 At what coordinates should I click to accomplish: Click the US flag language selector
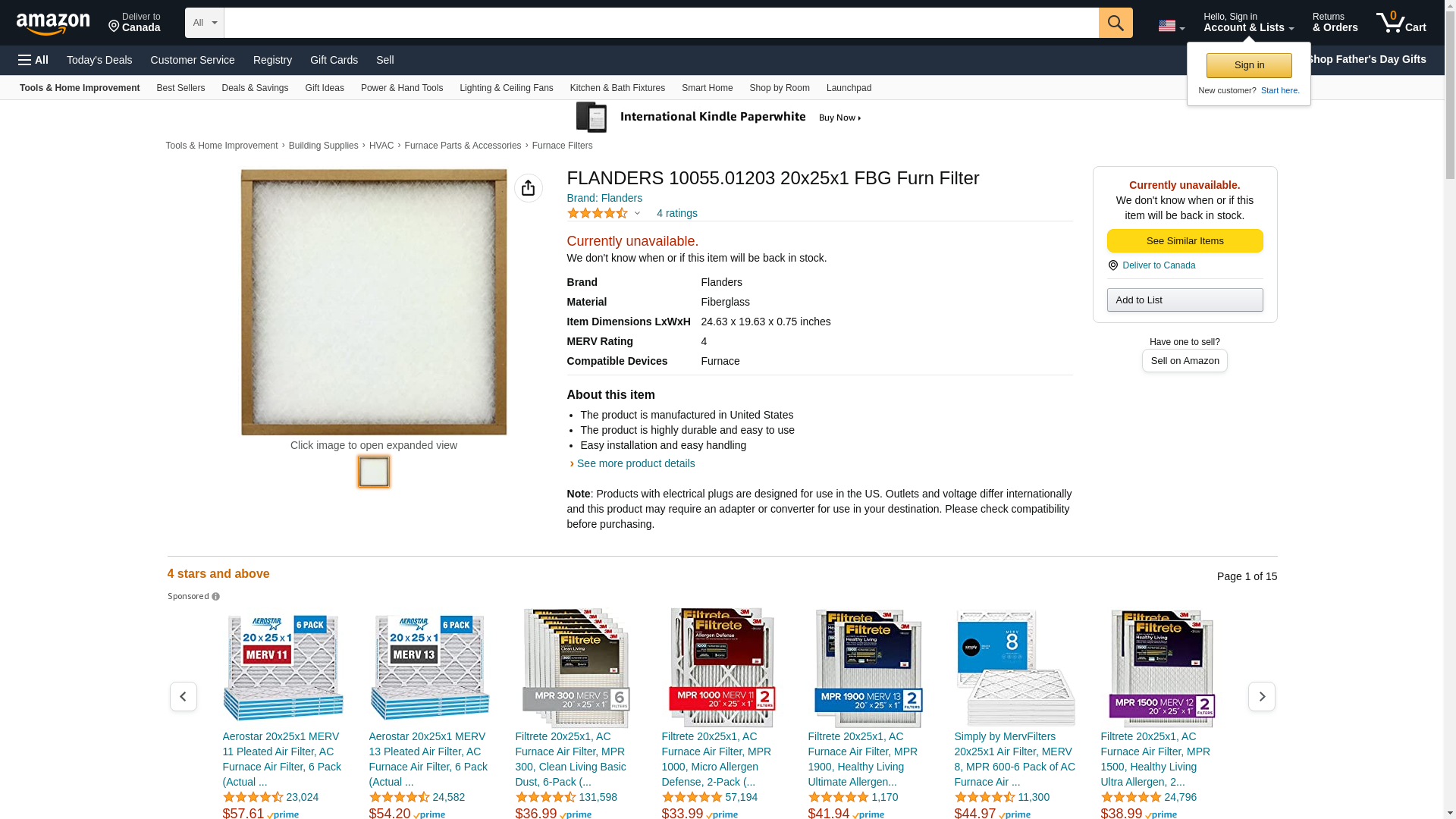tap(1171, 26)
